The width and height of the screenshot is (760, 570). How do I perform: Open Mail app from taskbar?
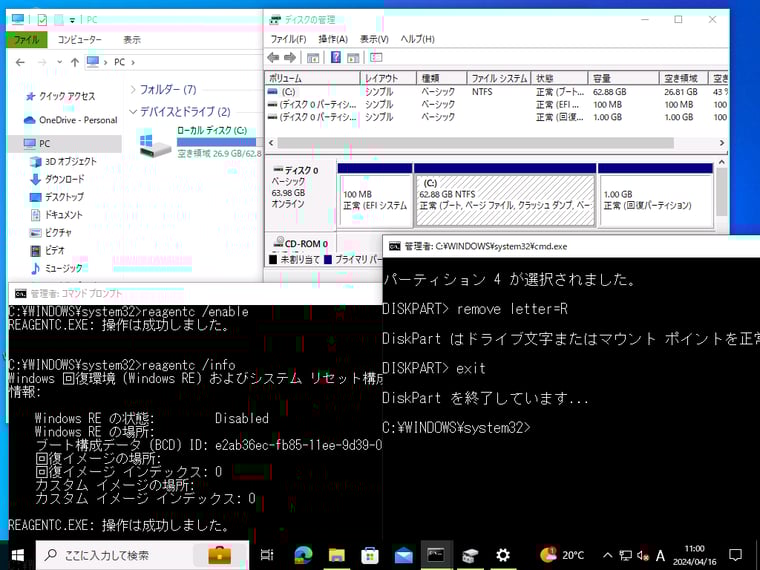(x=403, y=555)
